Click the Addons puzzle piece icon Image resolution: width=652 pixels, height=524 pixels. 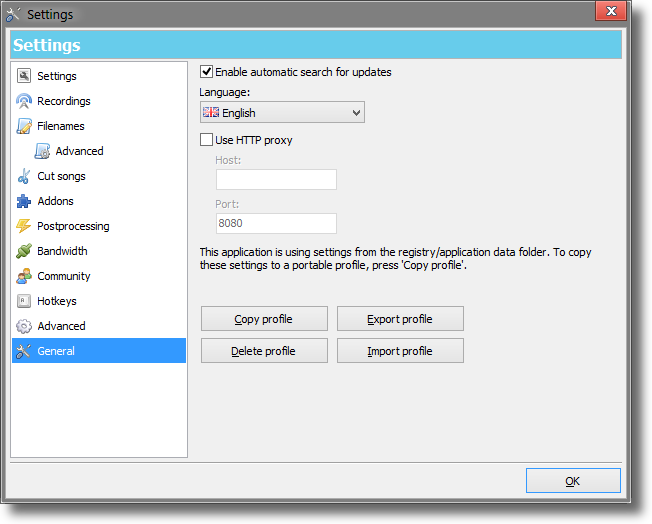[24, 201]
